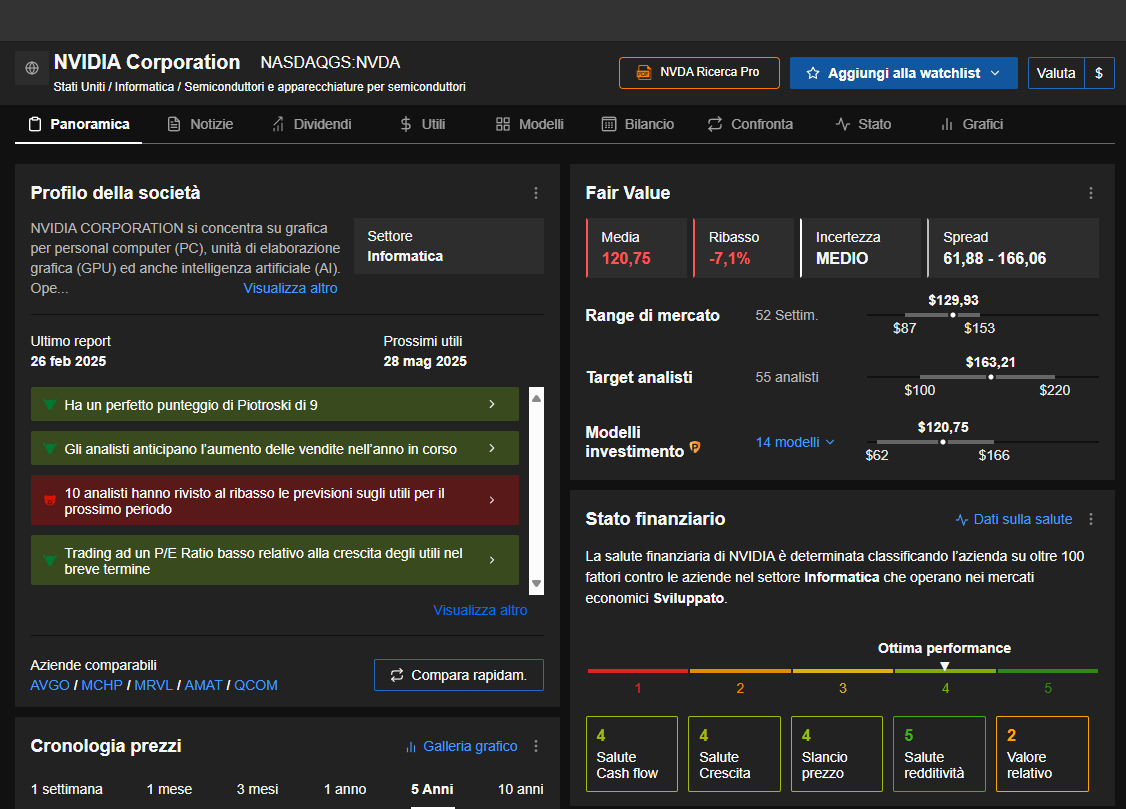
Task: Open the QCOM comparable company link
Action: [256, 686]
